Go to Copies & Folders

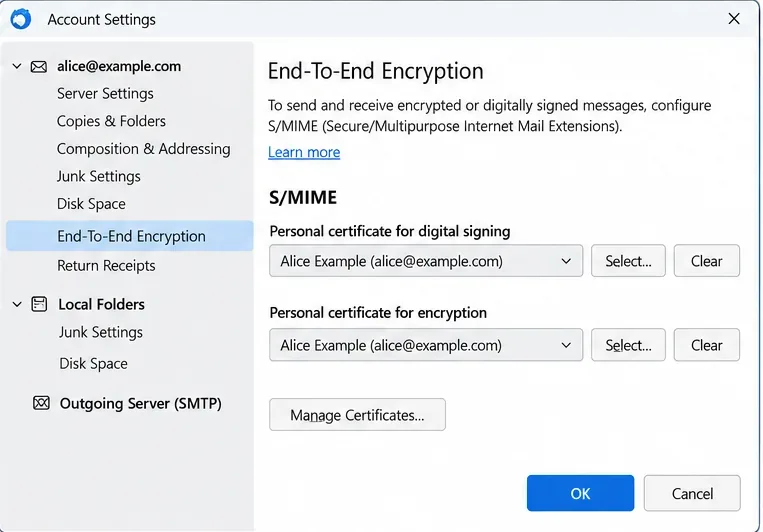(111, 121)
